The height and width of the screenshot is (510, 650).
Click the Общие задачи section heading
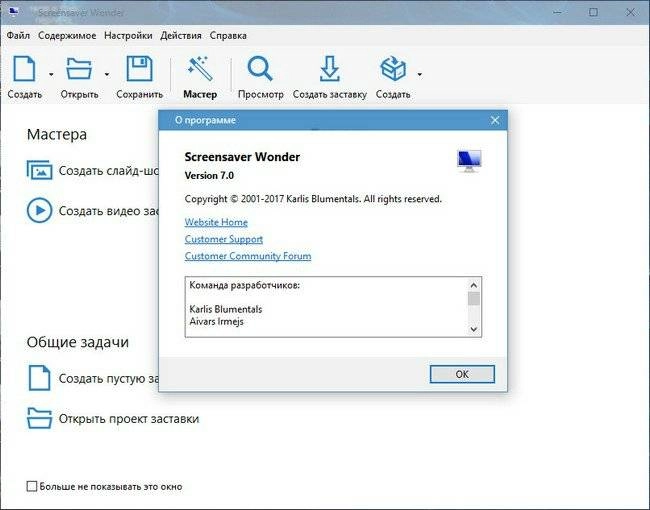[78, 342]
